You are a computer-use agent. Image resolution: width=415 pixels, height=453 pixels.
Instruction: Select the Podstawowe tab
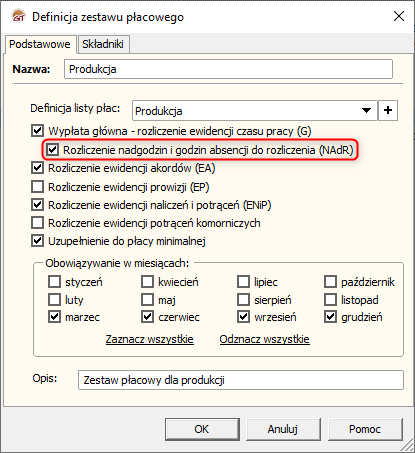tap(40, 44)
